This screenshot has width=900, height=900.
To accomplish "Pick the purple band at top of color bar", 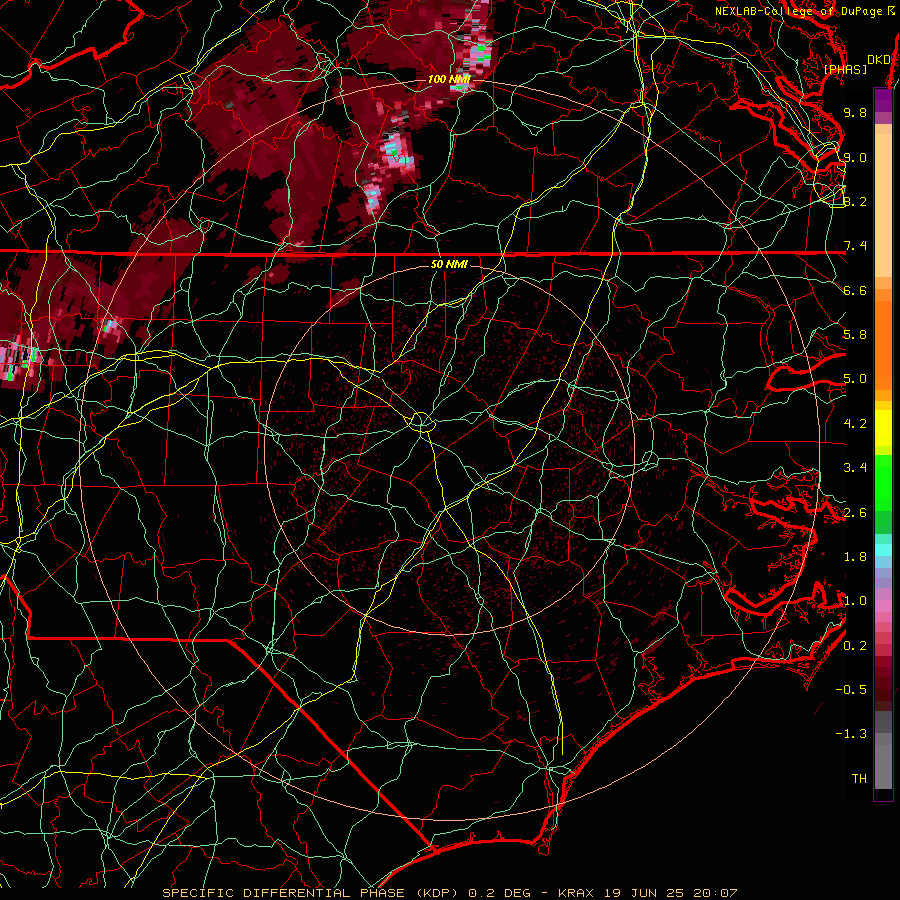I will (883, 100).
